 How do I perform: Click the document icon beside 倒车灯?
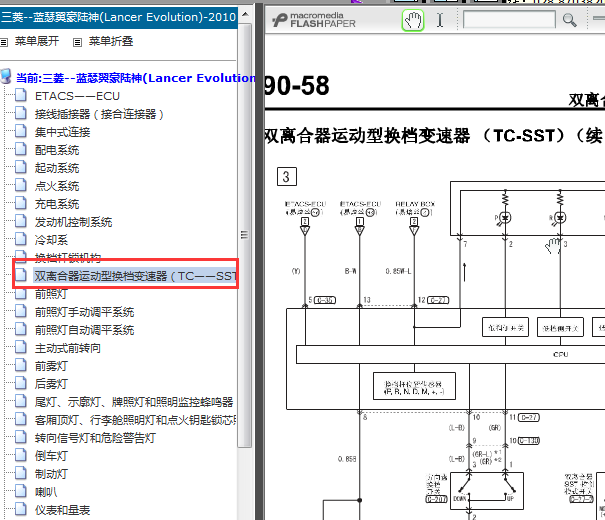coord(21,455)
